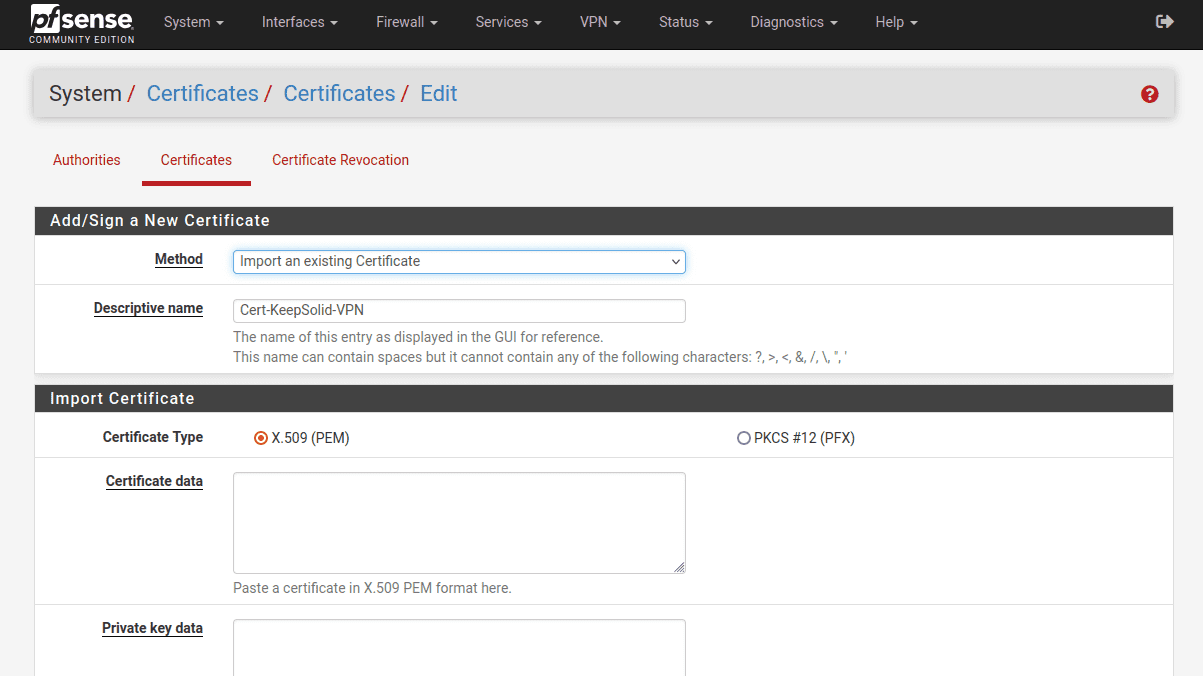Open the red help question mark icon
1203x676 pixels.
[x=1149, y=94]
